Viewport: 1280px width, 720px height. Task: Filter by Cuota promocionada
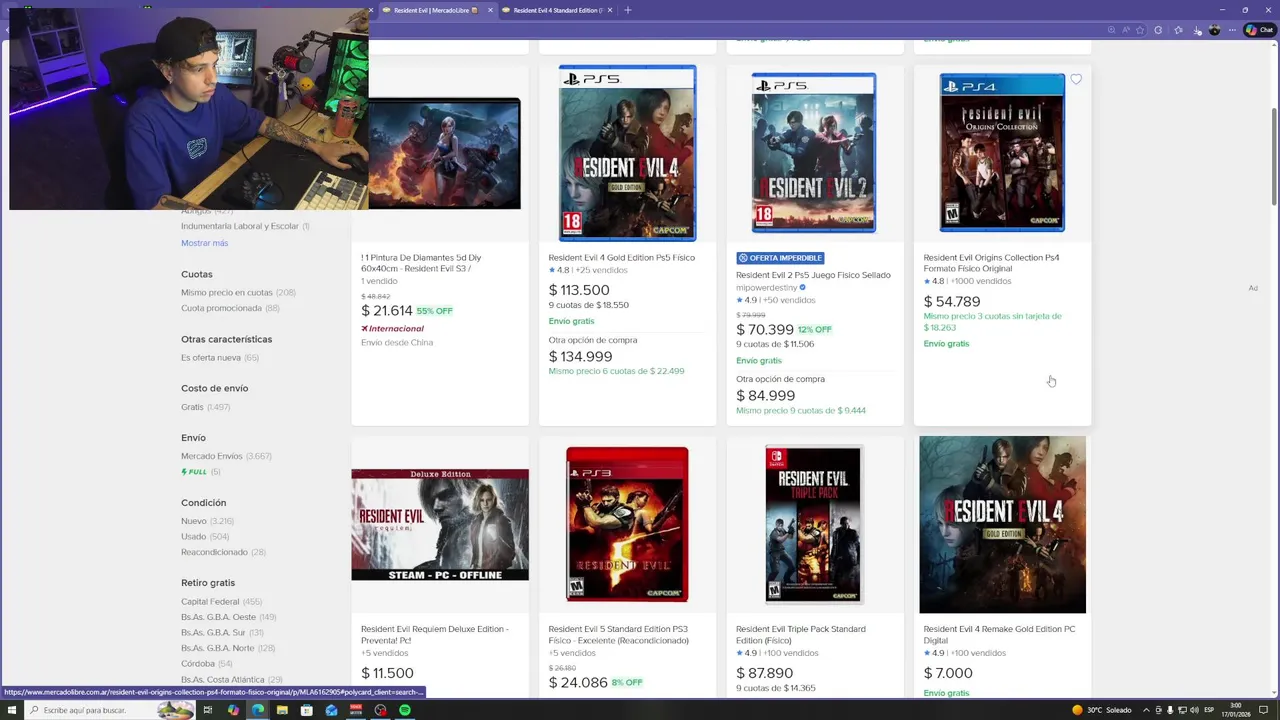click(x=230, y=308)
